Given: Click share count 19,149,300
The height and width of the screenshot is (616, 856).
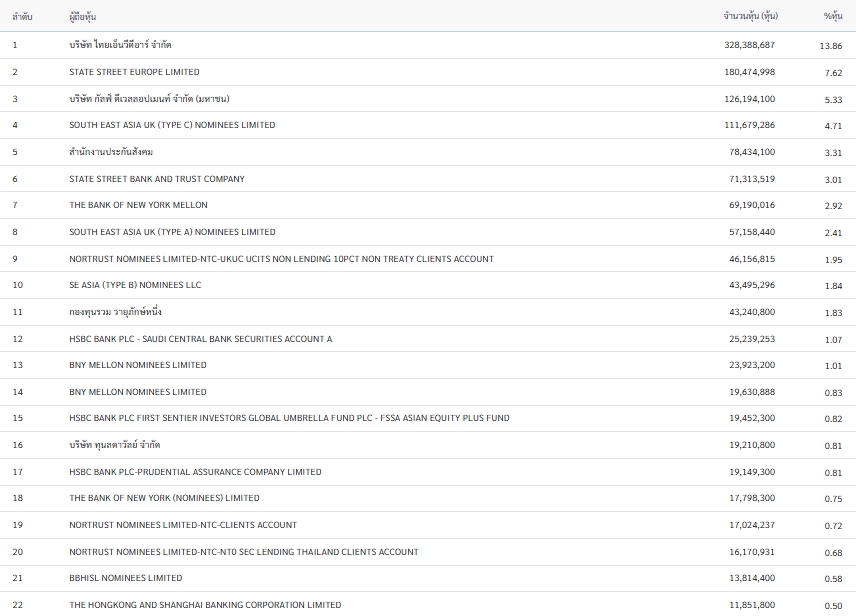Looking at the screenshot, I should click(x=752, y=472).
